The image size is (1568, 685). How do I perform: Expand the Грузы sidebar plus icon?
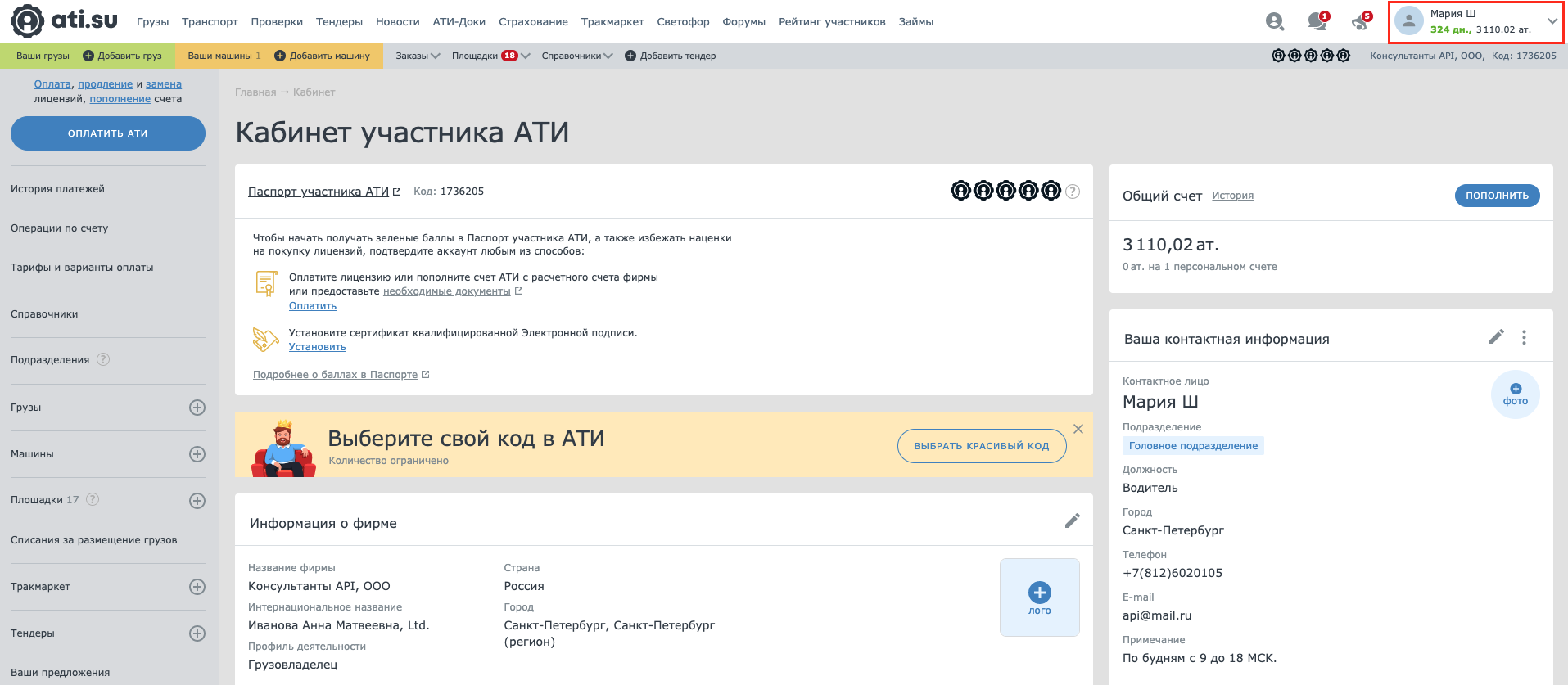tap(197, 408)
